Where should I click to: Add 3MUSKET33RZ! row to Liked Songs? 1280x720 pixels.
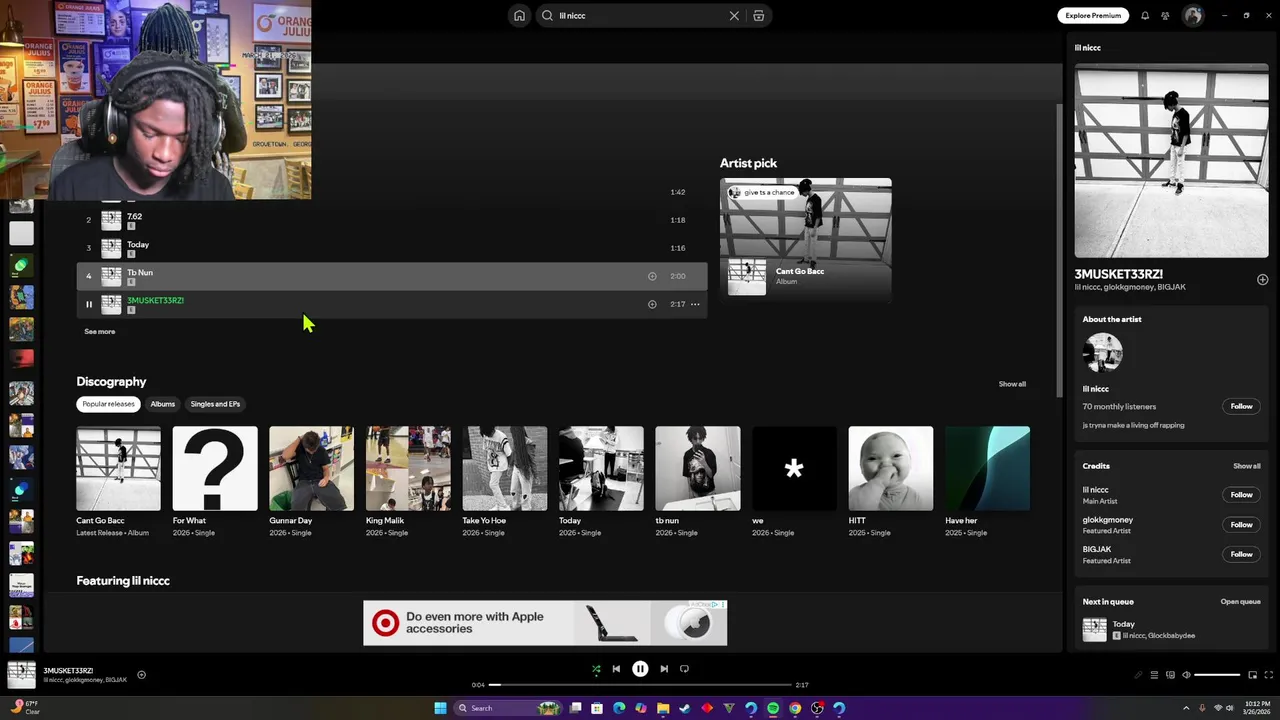pos(652,304)
